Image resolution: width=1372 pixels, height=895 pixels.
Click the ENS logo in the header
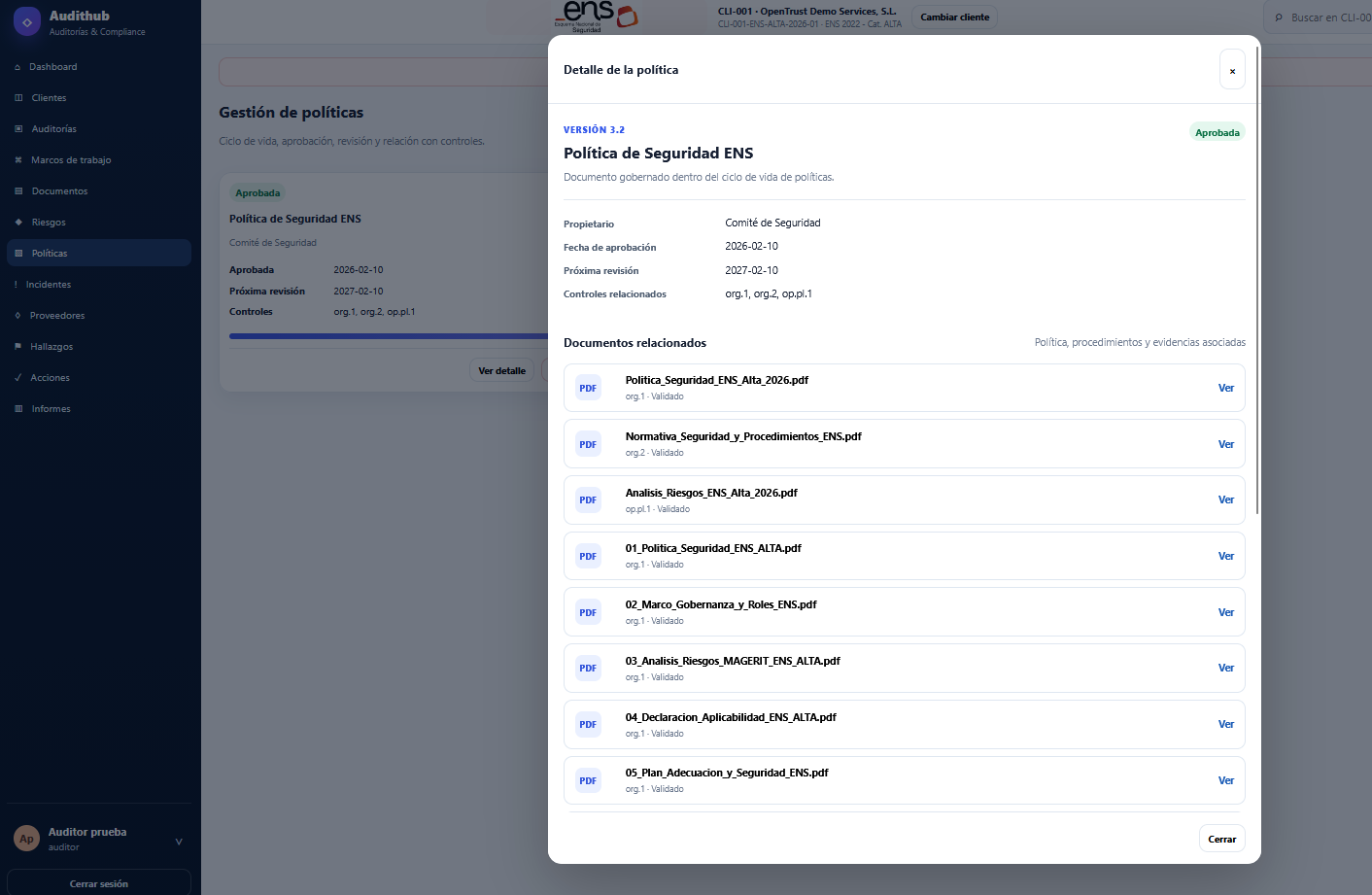[595, 17]
